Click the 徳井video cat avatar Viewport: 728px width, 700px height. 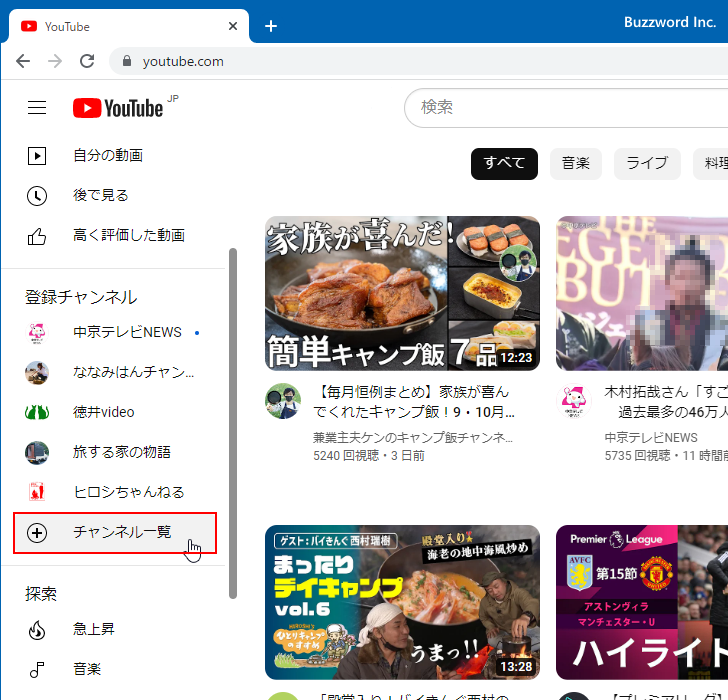(37, 412)
